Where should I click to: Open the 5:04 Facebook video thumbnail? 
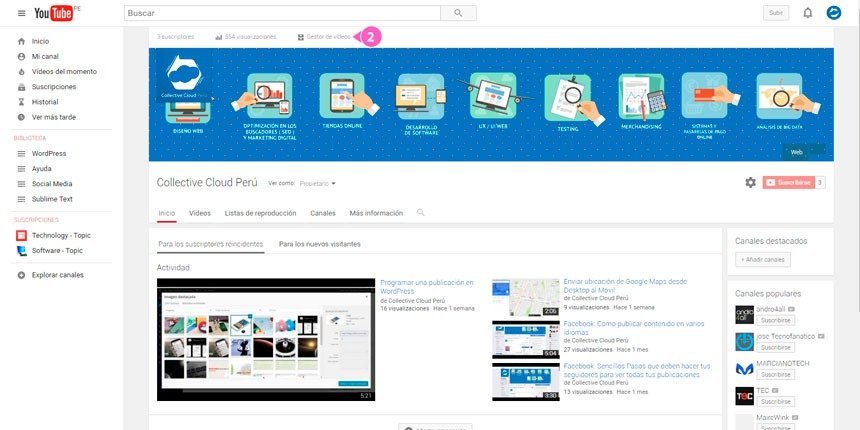(x=525, y=340)
